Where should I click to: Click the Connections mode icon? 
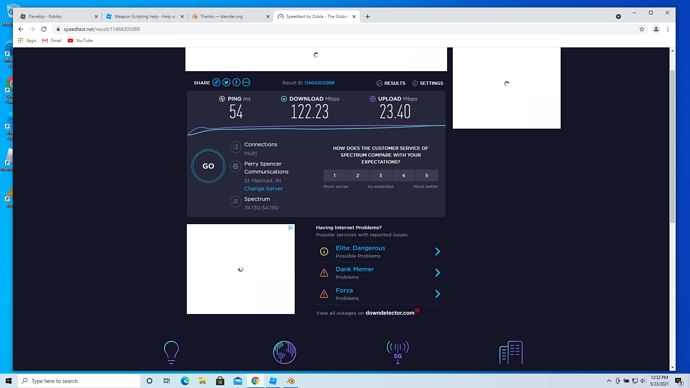(235, 146)
